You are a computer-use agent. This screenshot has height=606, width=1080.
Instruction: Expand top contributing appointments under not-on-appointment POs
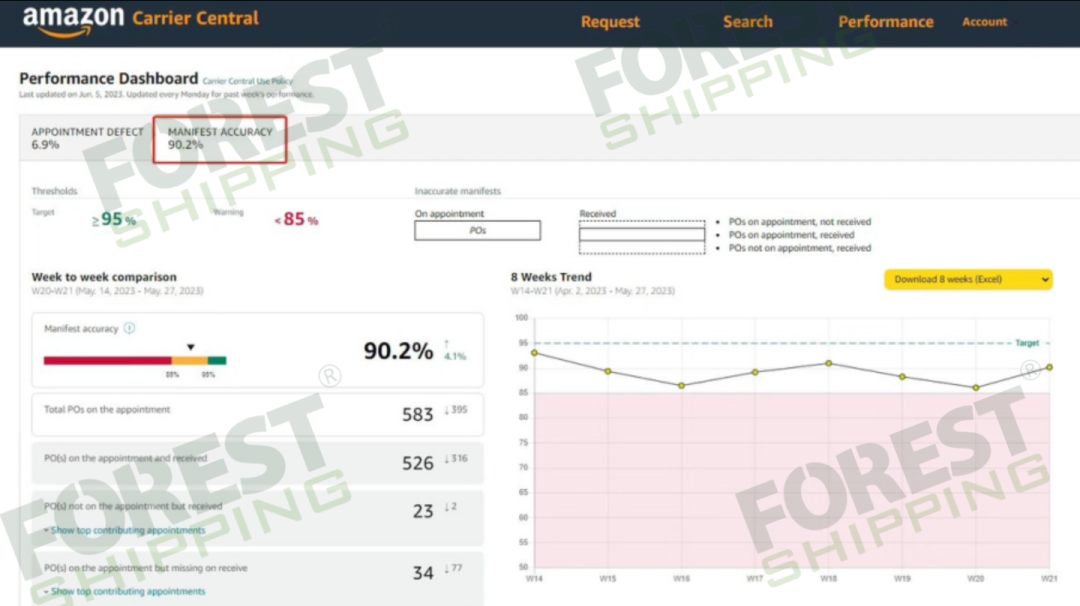[x=127, y=530]
